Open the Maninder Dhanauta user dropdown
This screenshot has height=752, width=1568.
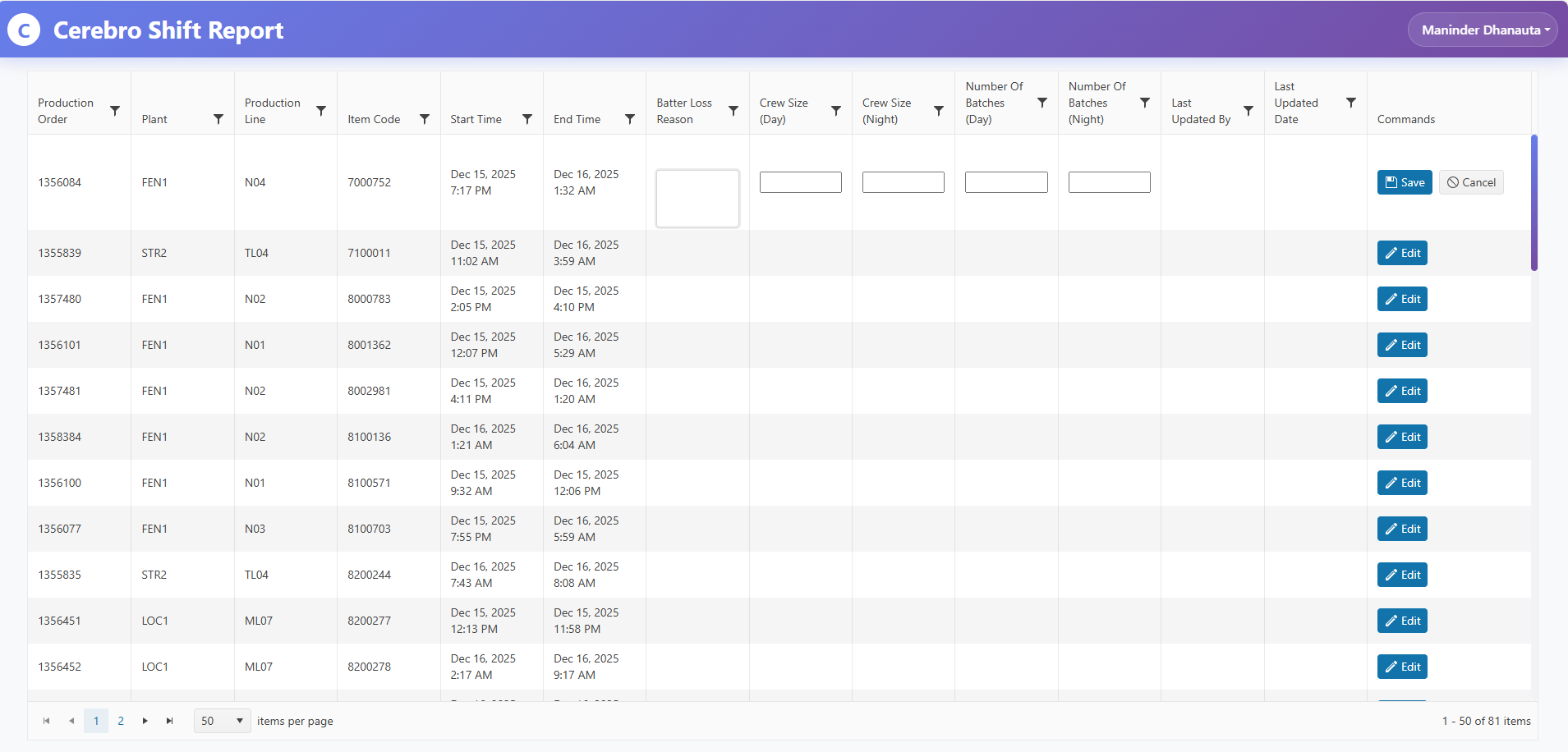coord(1483,30)
